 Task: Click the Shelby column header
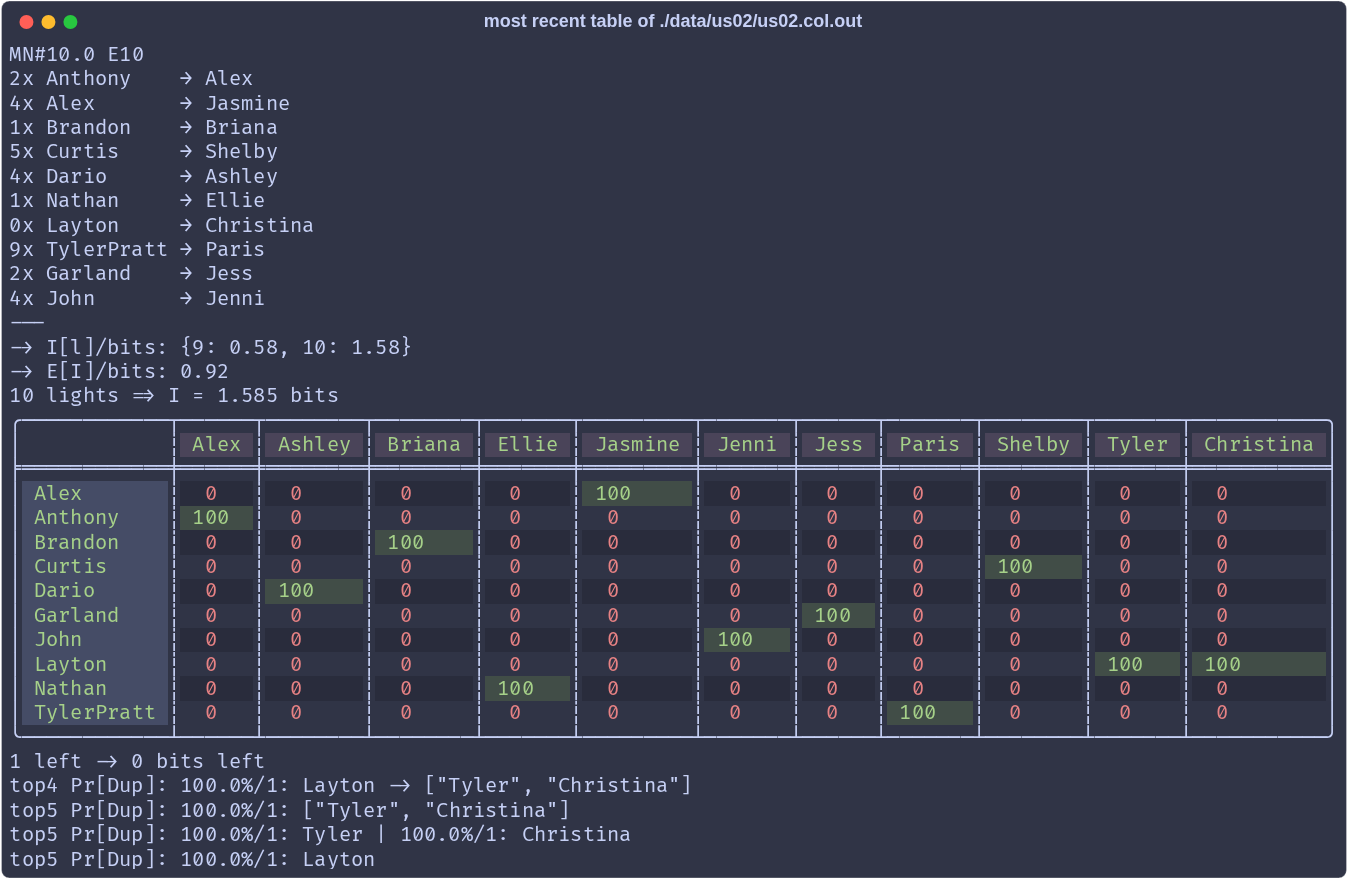click(1033, 445)
